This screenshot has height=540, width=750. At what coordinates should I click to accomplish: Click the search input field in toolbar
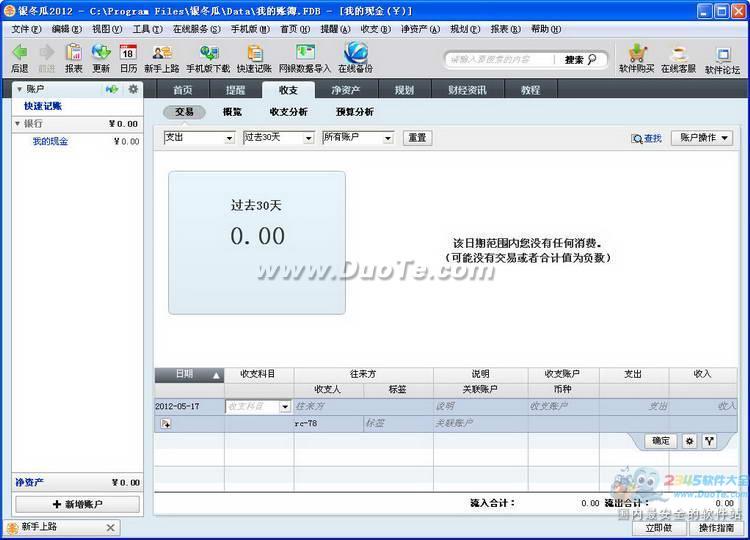click(500, 60)
